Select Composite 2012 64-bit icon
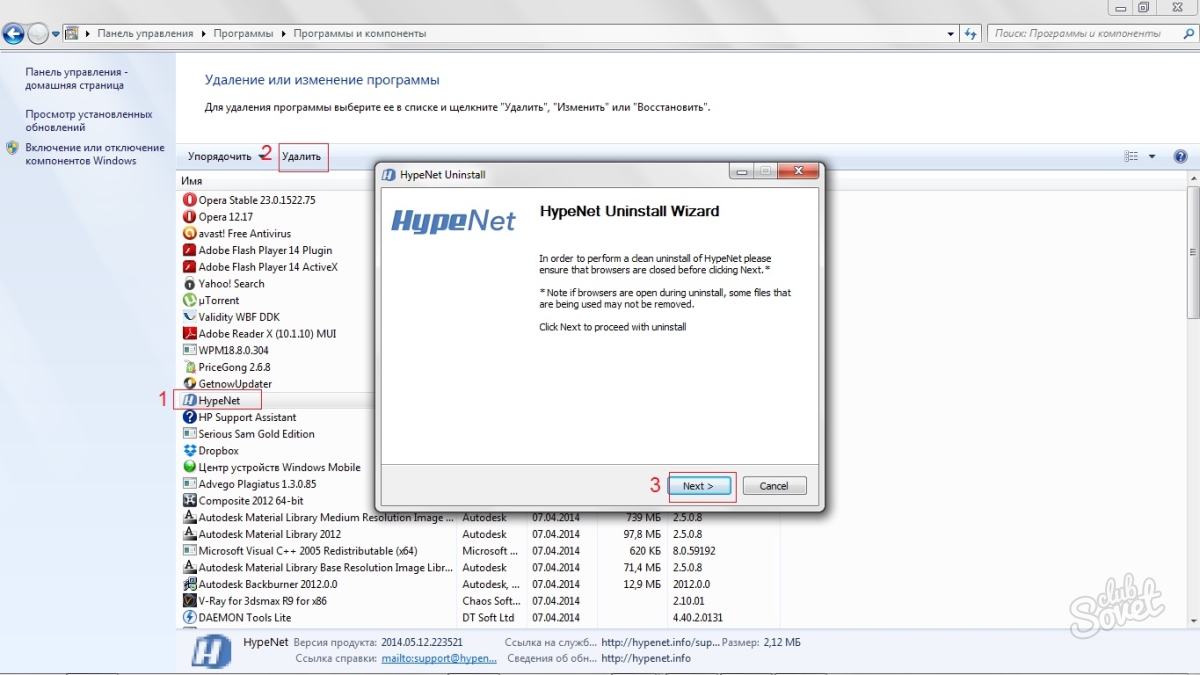This screenshot has height=675, width=1200. (x=190, y=500)
